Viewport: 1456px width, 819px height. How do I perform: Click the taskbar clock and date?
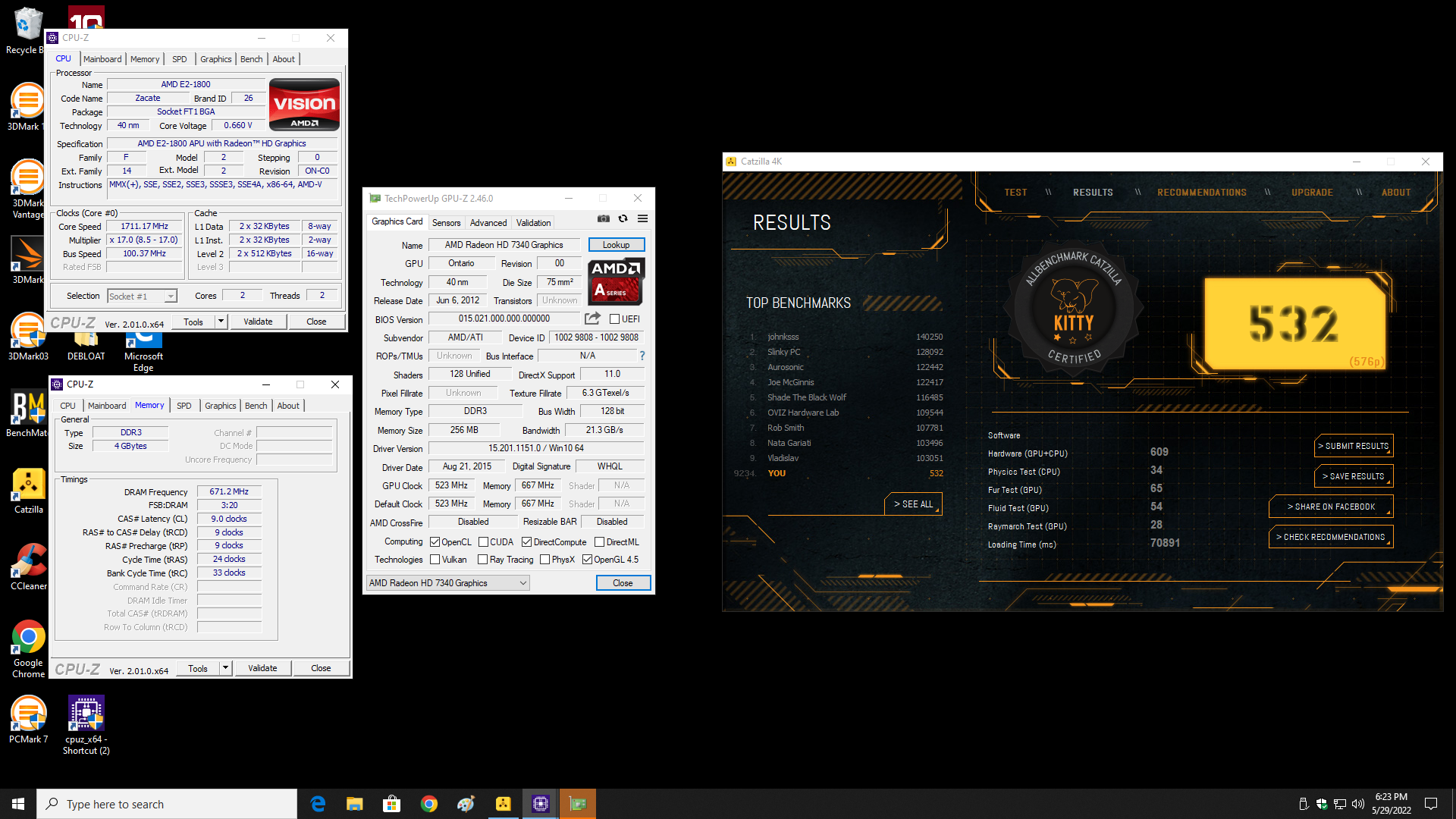(1391, 804)
